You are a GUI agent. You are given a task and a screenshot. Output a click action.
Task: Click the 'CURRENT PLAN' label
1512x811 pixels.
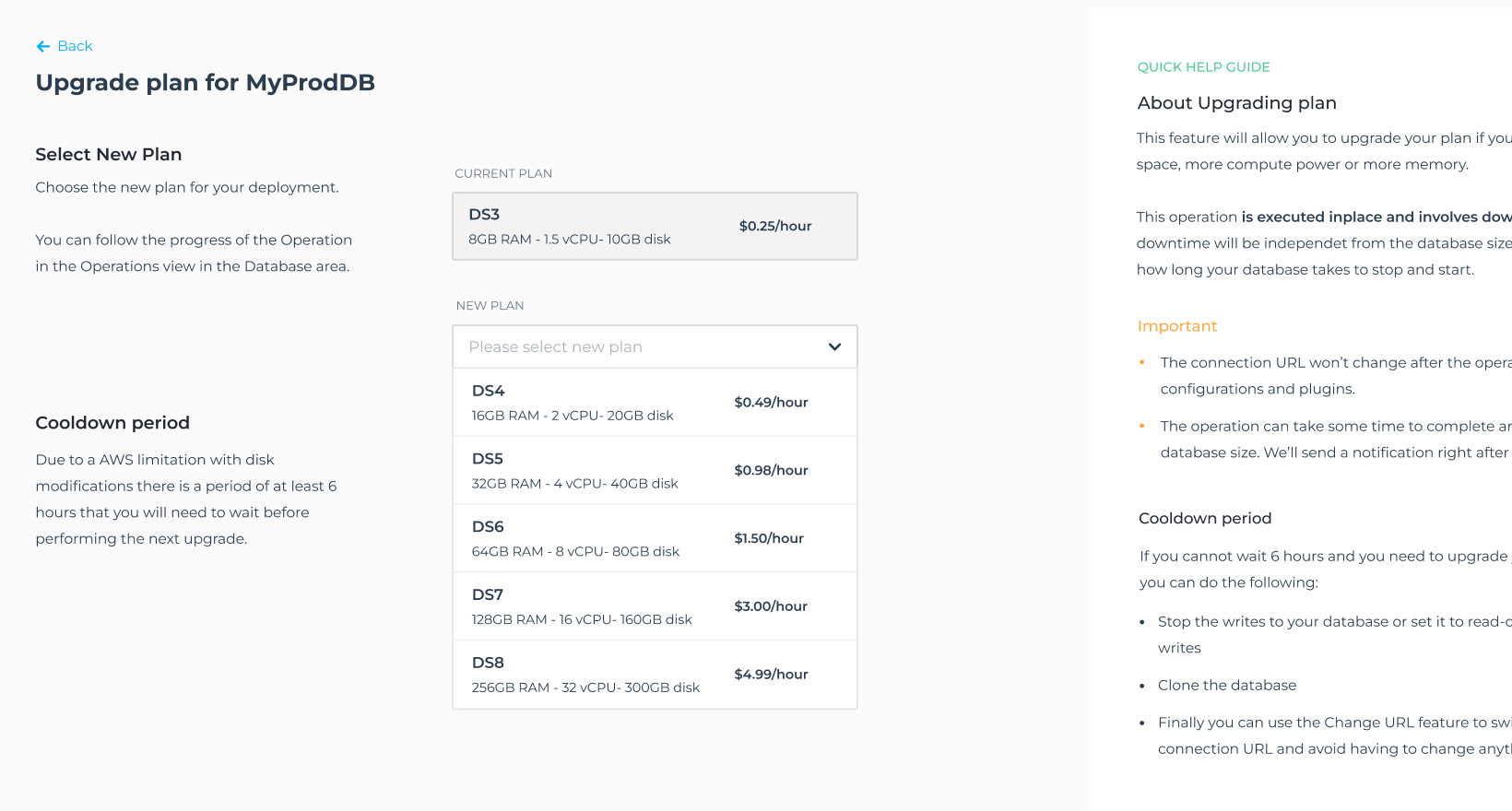tap(503, 173)
